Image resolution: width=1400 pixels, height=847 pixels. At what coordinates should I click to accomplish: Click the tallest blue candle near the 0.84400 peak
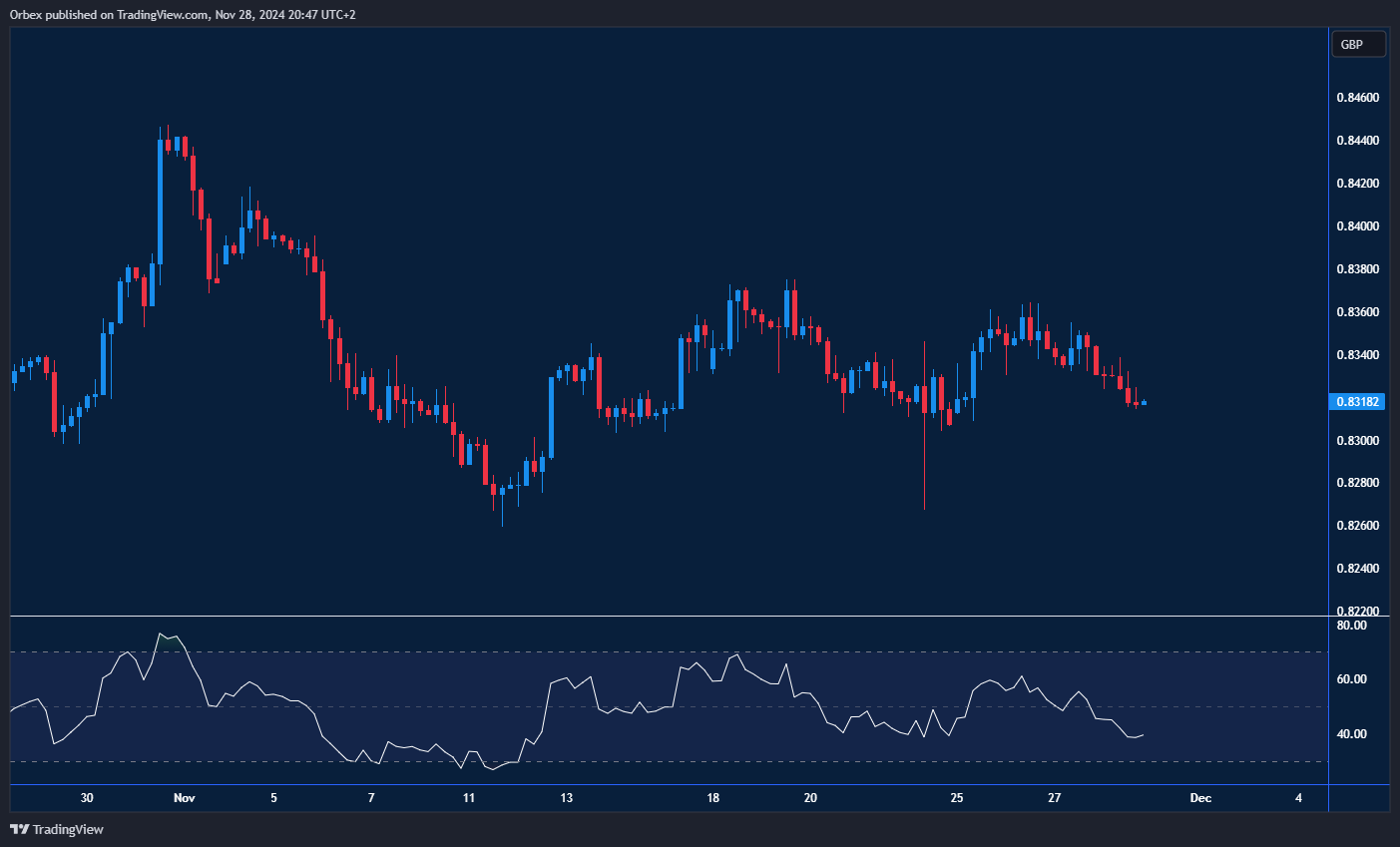pyautogui.click(x=161, y=200)
